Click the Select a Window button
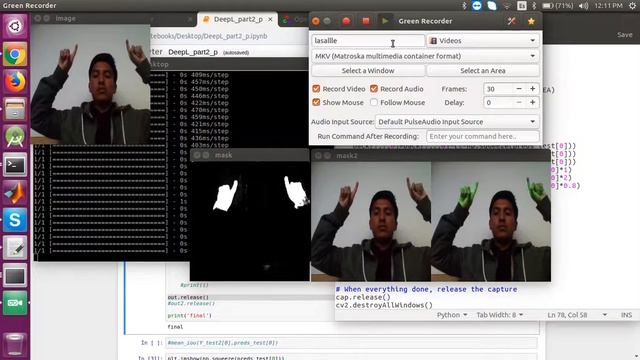Screen dimensions: 640x360 click(368, 71)
